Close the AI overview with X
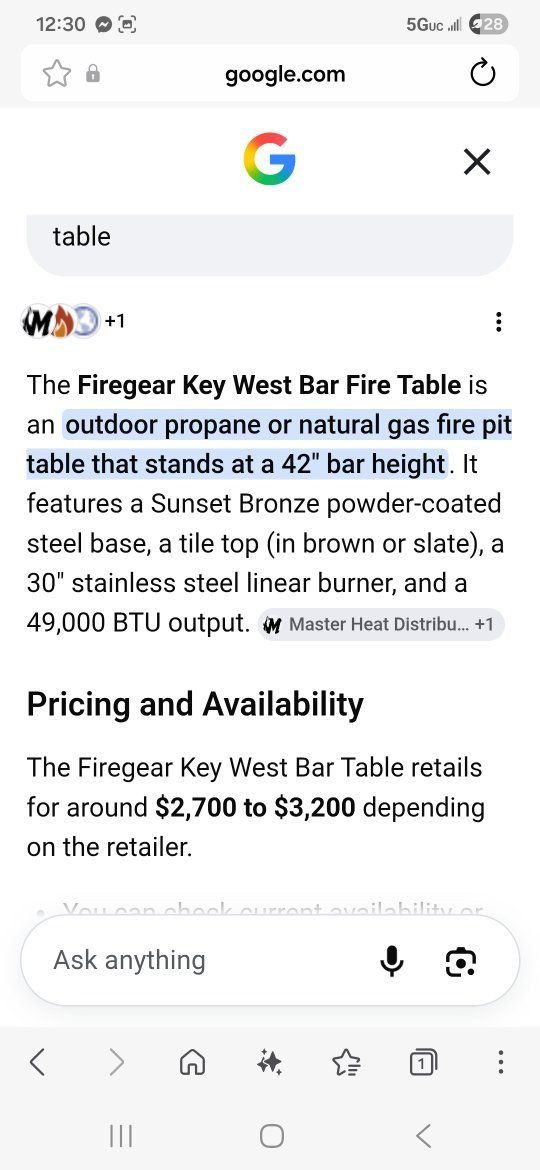540x1170 pixels. (477, 161)
